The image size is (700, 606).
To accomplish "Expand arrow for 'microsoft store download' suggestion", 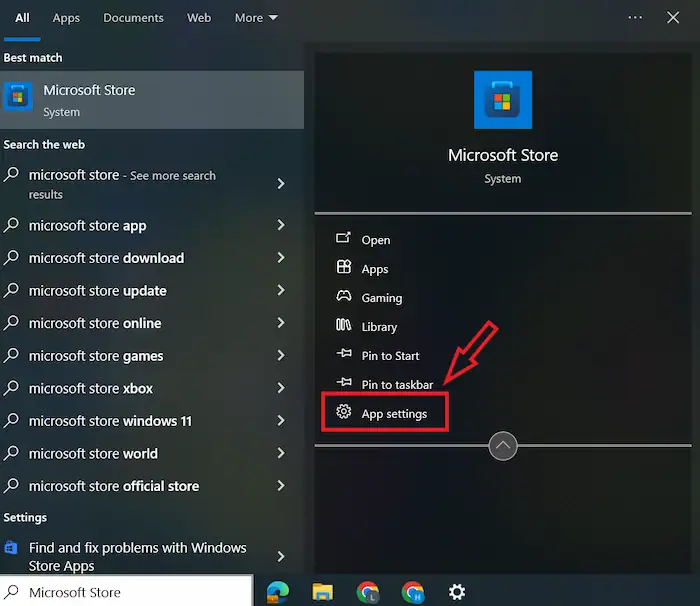I will coord(281,258).
